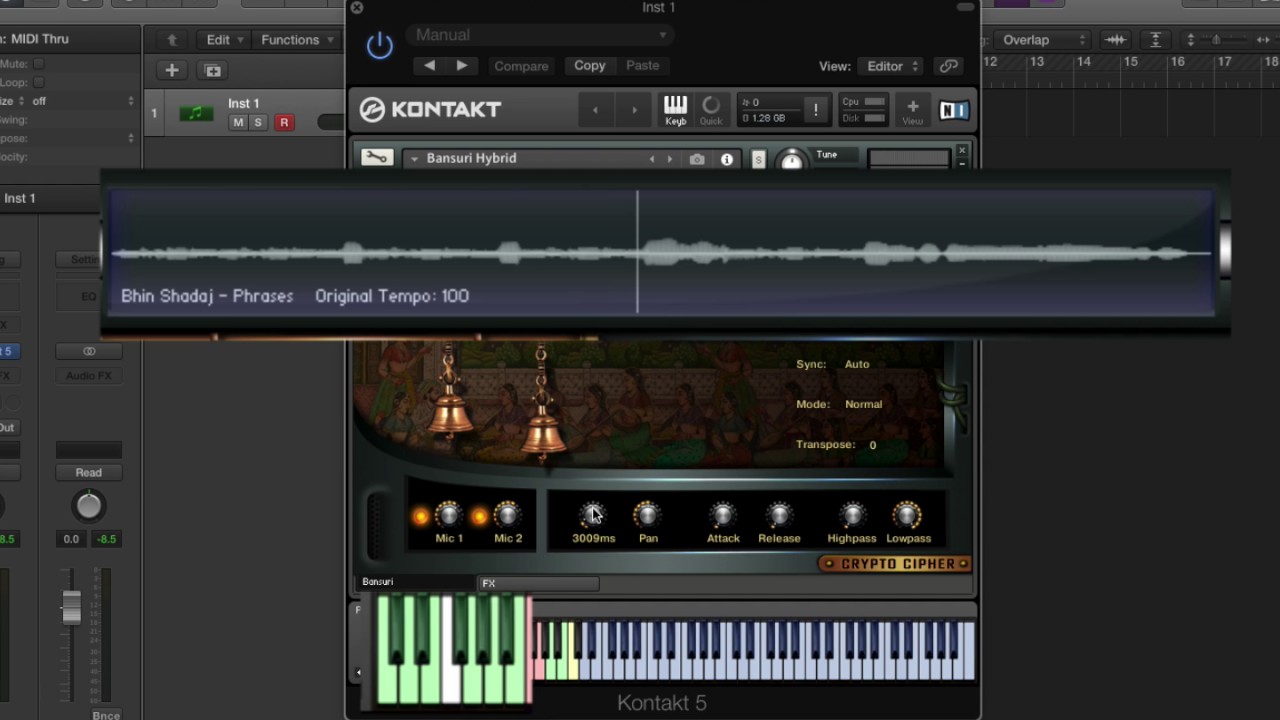Expand the Bansuri Hybrid instrument name menu
The width and height of the screenshot is (1280, 720).
413,159
